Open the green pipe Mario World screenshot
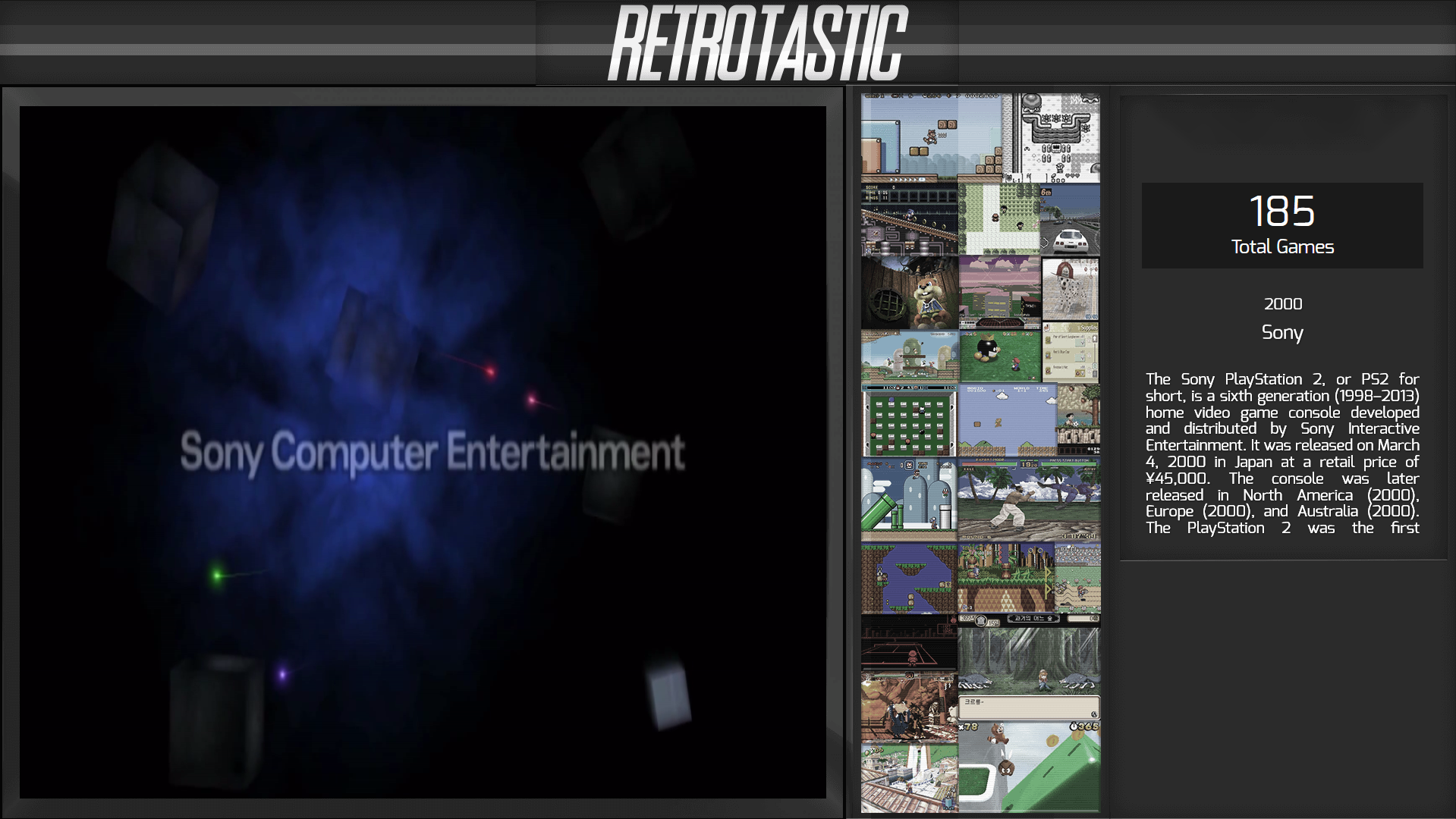 pyautogui.click(x=909, y=499)
